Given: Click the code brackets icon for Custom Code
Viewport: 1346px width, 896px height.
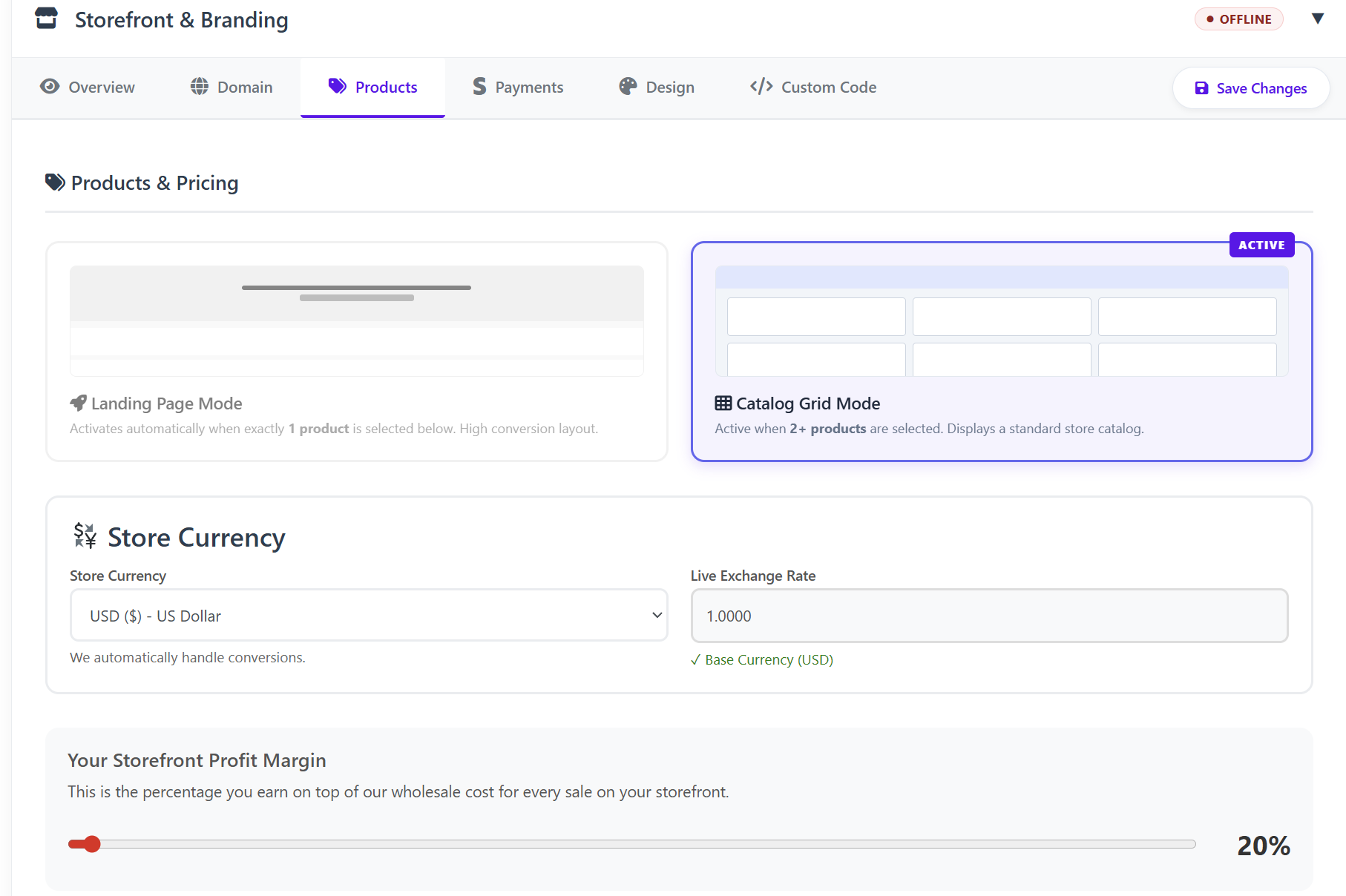Looking at the screenshot, I should click(761, 87).
